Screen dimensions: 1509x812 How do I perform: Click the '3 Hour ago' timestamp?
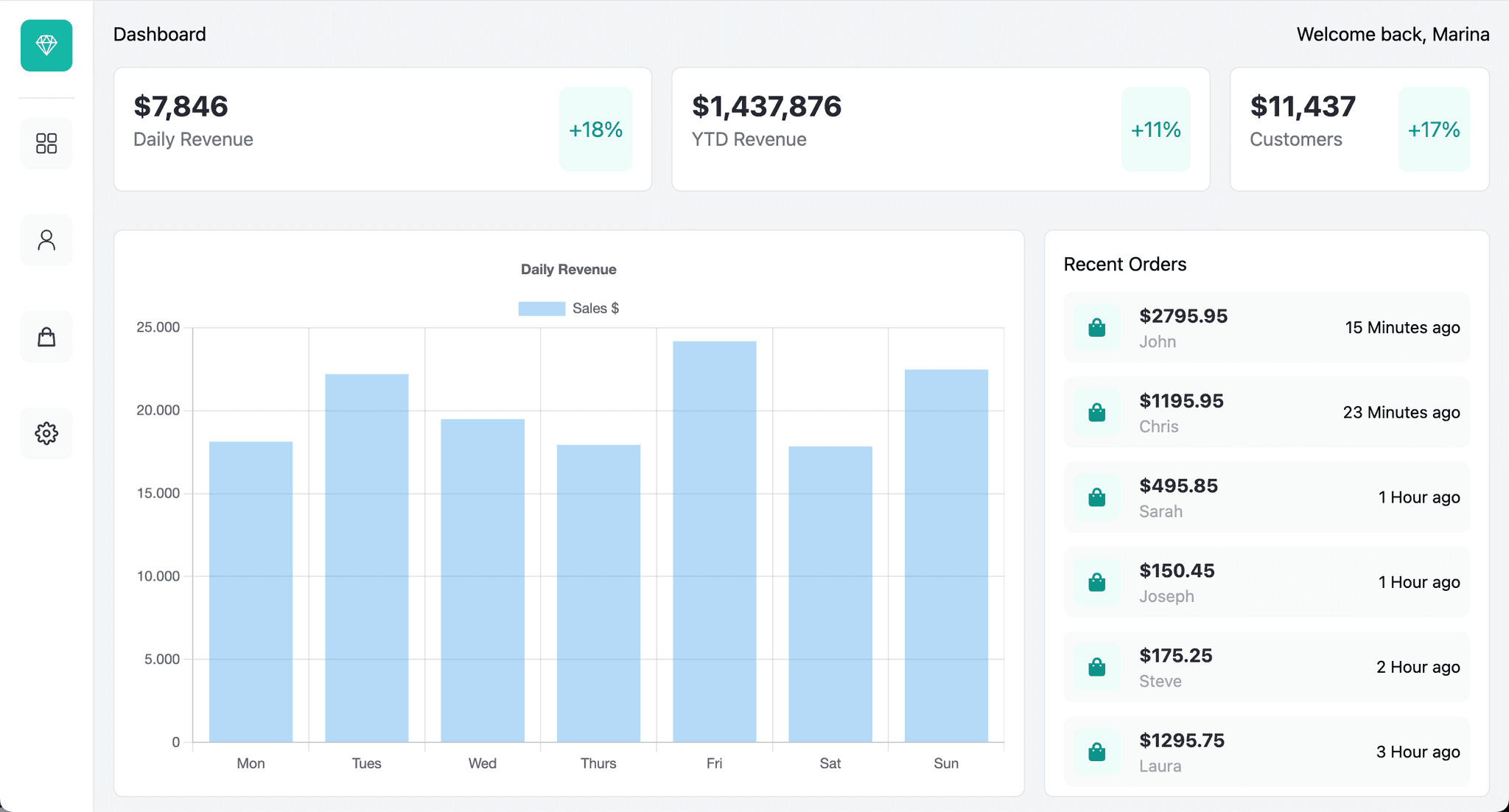pos(1418,752)
